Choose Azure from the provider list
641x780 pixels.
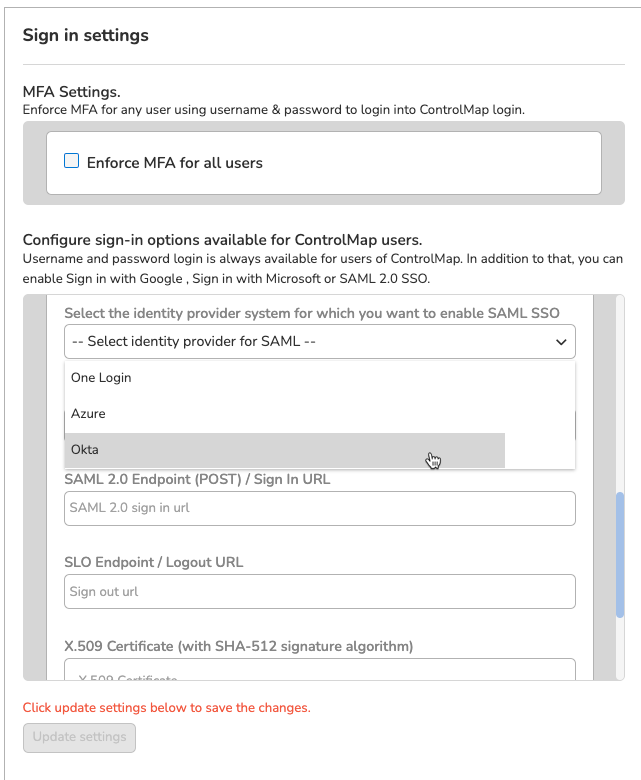[320, 413]
